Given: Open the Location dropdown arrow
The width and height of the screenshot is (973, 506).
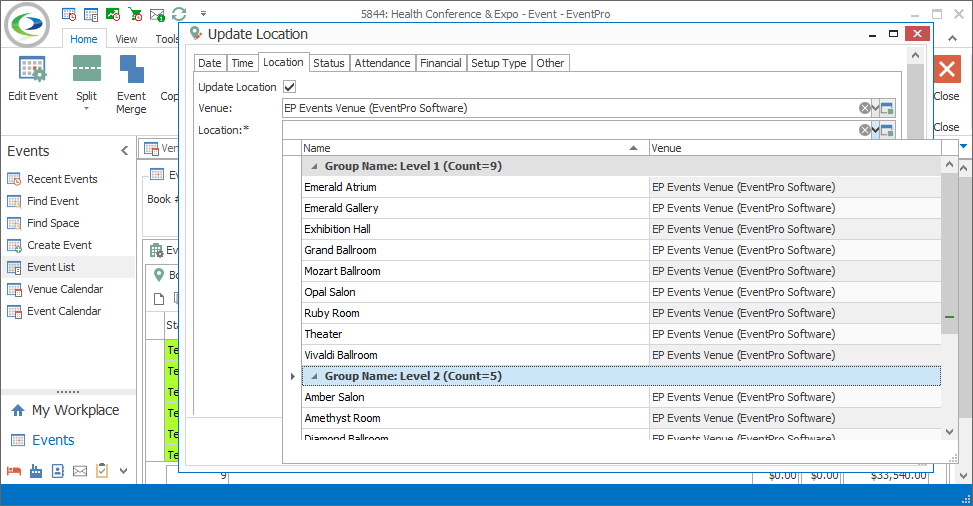Looking at the screenshot, I should click(876, 130).
